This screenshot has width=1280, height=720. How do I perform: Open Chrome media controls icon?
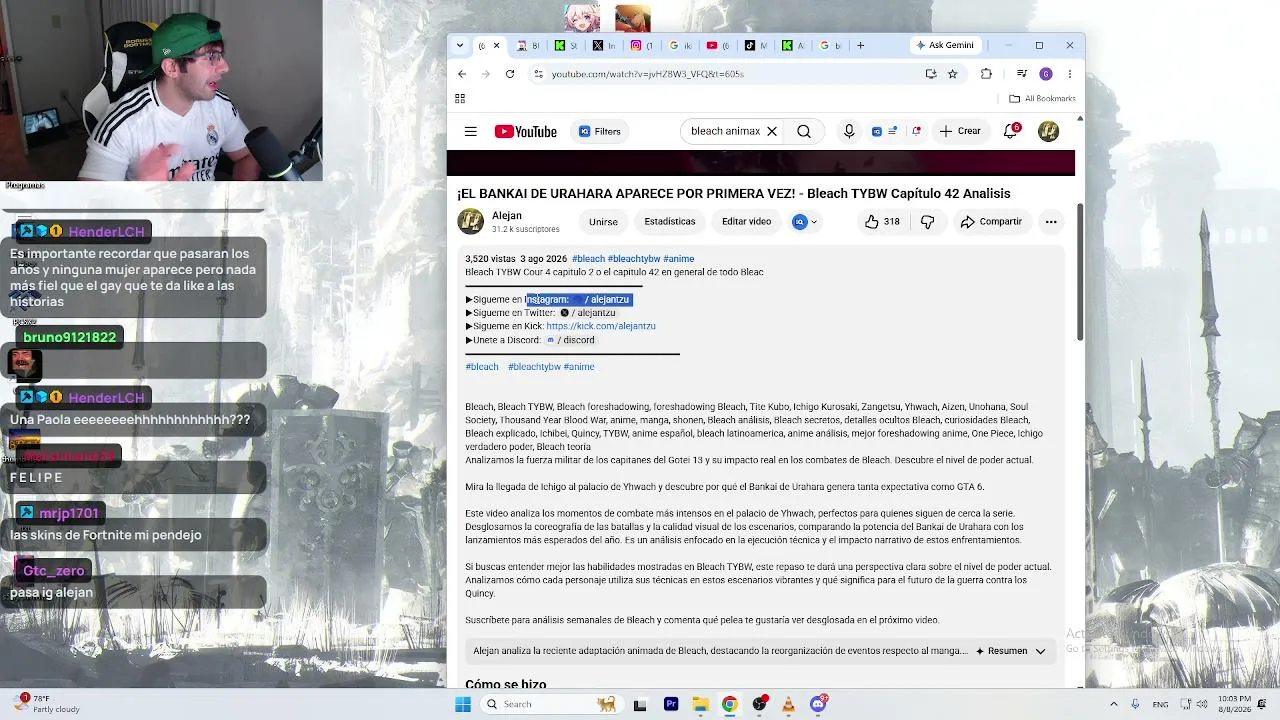1022,74
